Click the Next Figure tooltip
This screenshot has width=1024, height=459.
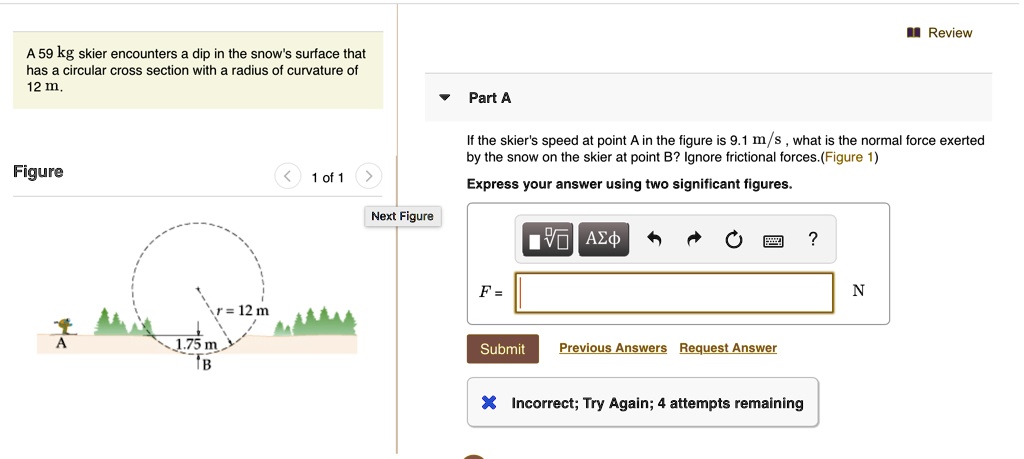pyautogui.click(x=402, y=216)
